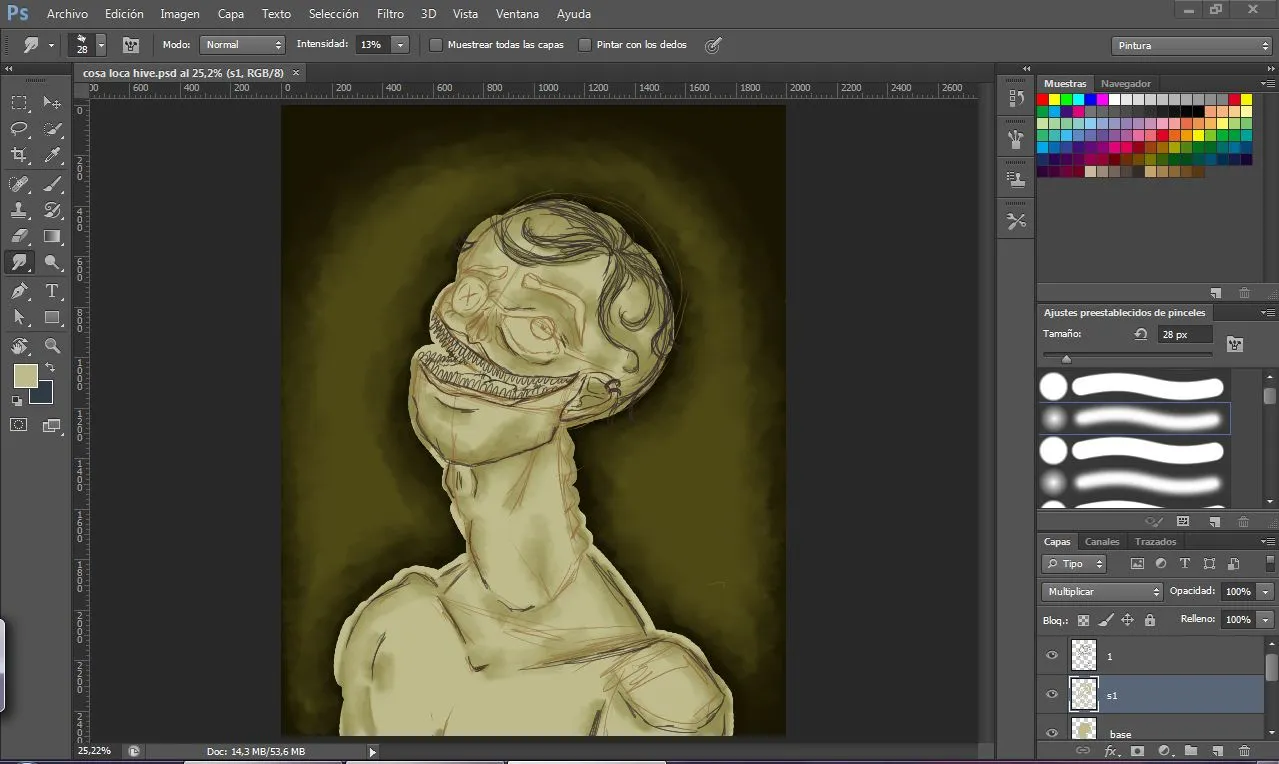Toggle lock all padlock icon

pos(1150,620)
